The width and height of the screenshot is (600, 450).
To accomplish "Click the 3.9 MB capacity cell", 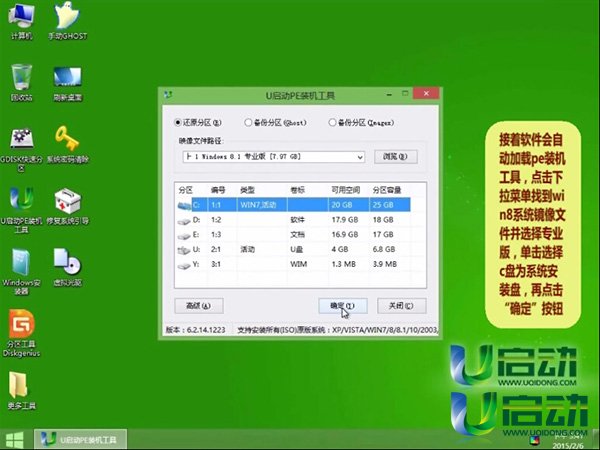I will [x=385, y=264].
